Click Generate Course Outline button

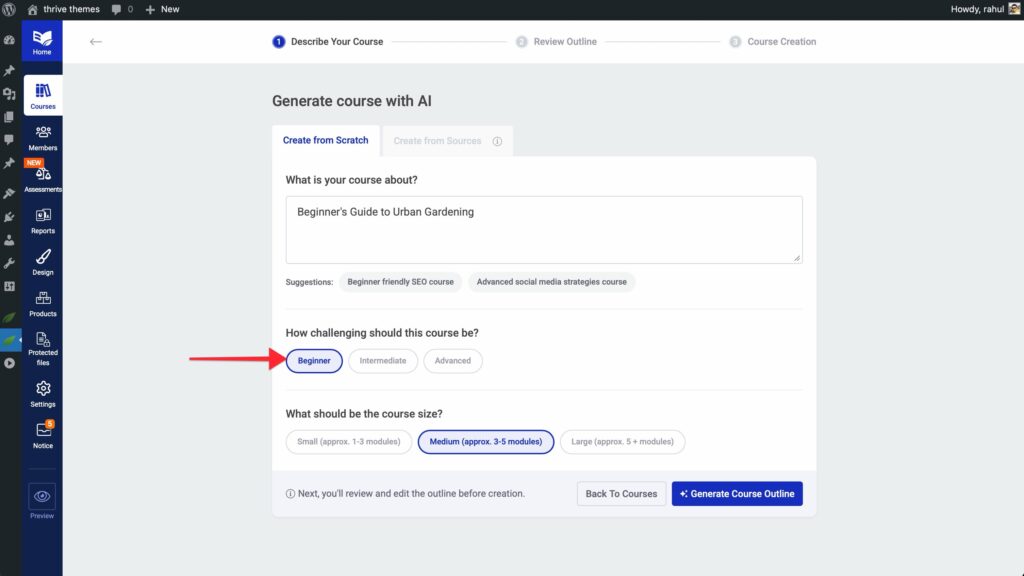[x=736, y=494]
